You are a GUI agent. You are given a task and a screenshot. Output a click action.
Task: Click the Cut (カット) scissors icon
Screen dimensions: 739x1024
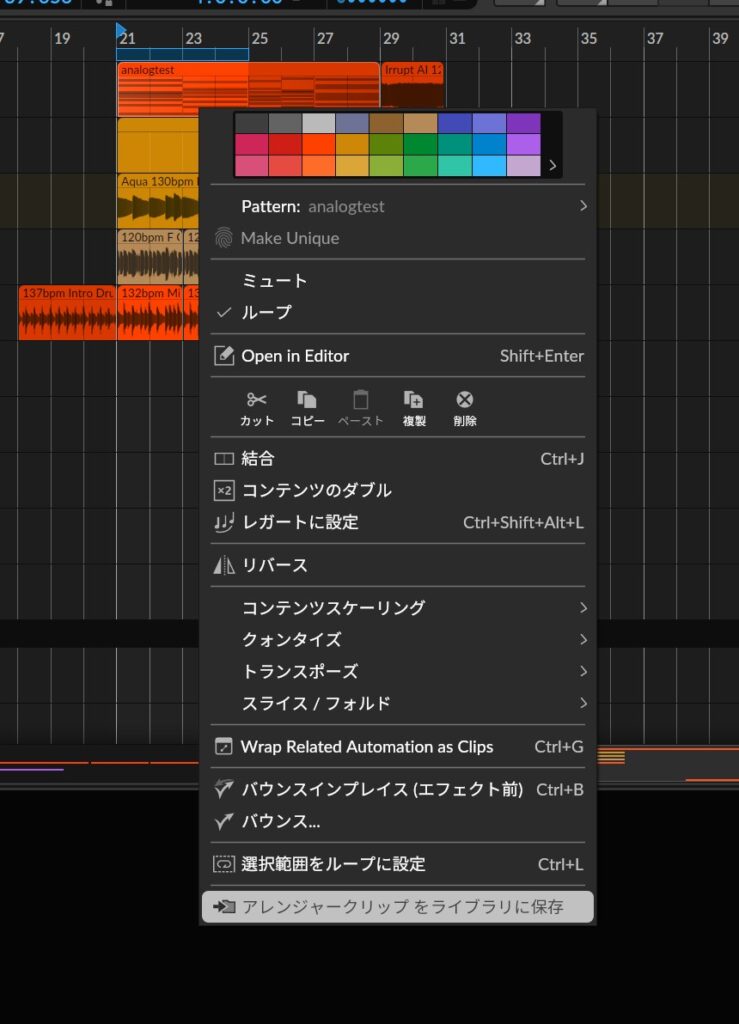pyautogui.click(x=256, y=400)
